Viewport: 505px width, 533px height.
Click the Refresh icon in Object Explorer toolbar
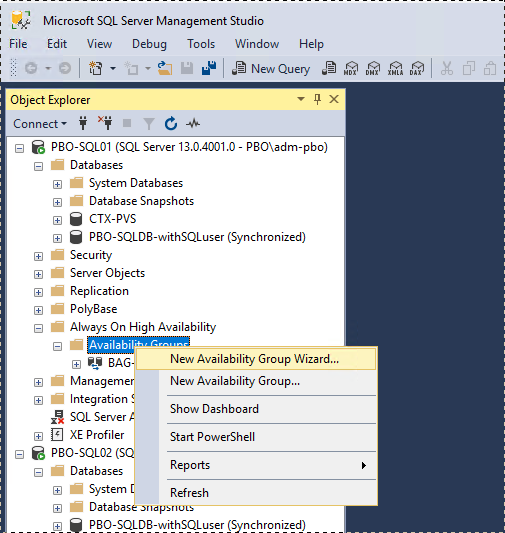coord(171,123)
